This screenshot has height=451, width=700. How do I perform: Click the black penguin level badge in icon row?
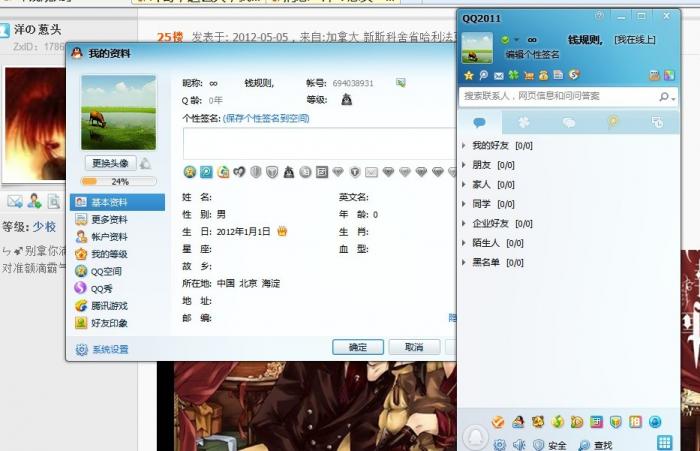pyautogui.click(x=289, y=172)
